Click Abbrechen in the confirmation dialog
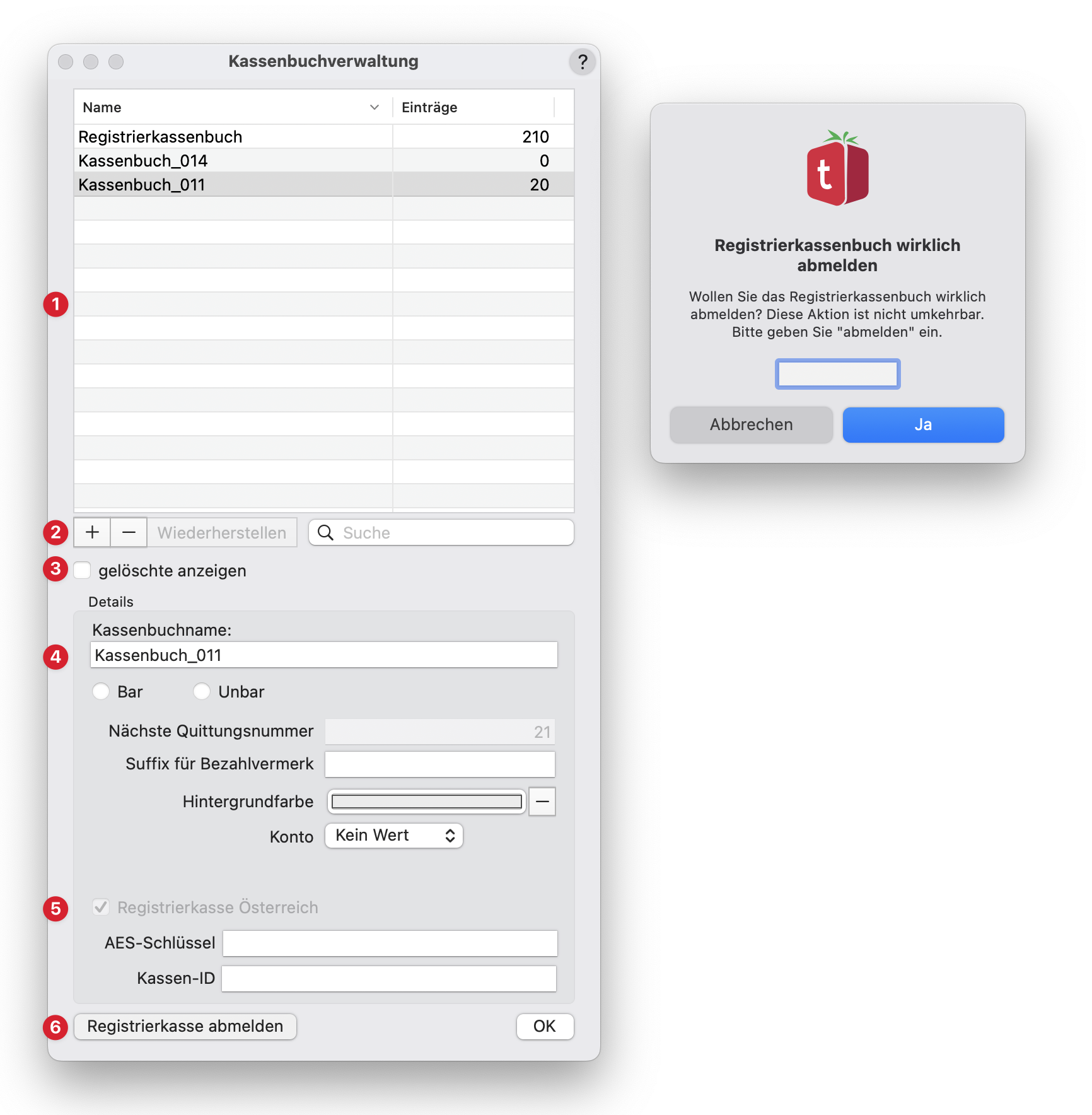This screenshot has height=1115, width=1092. 751,425
